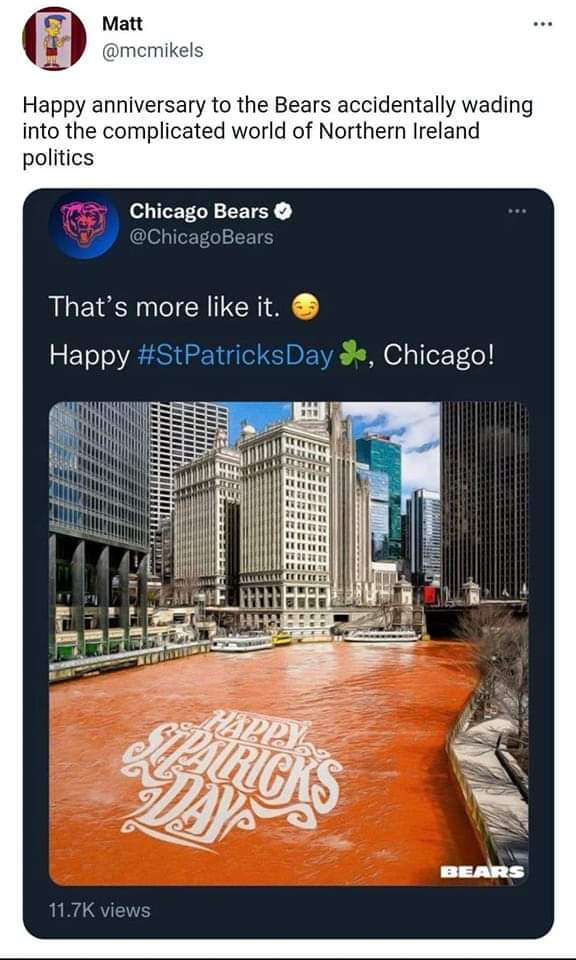Open Matt's profile avatar
The height and width of the screenshot is (960, 576).
54,39
